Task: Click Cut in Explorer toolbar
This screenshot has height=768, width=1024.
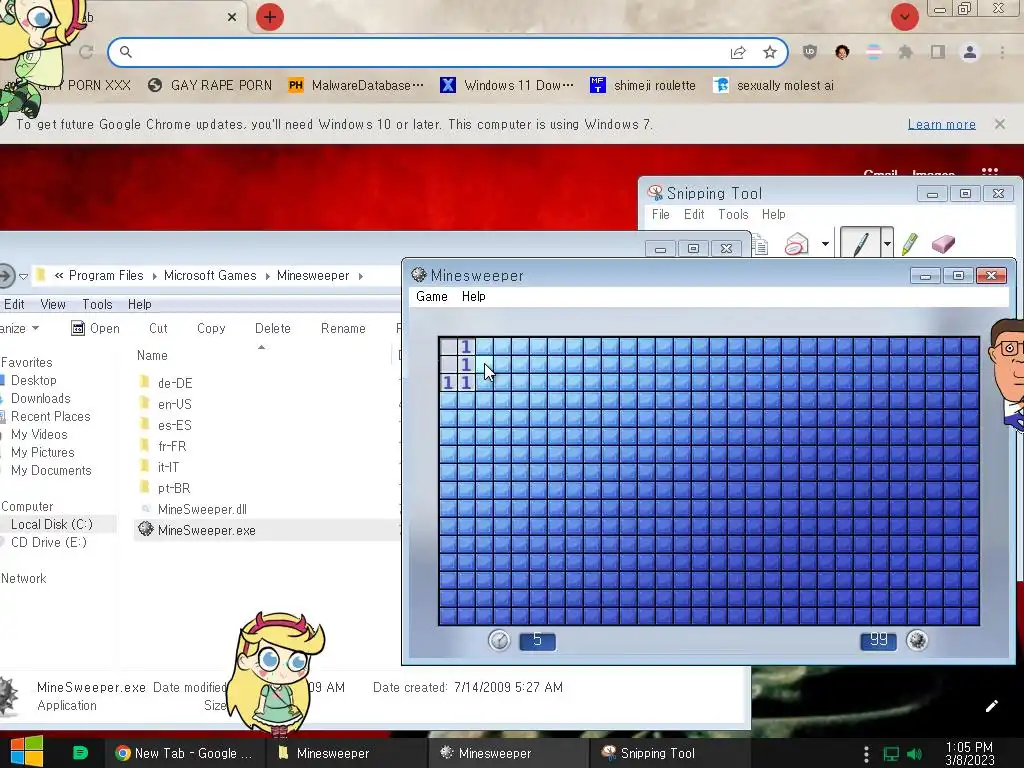Action: [158, 328]
